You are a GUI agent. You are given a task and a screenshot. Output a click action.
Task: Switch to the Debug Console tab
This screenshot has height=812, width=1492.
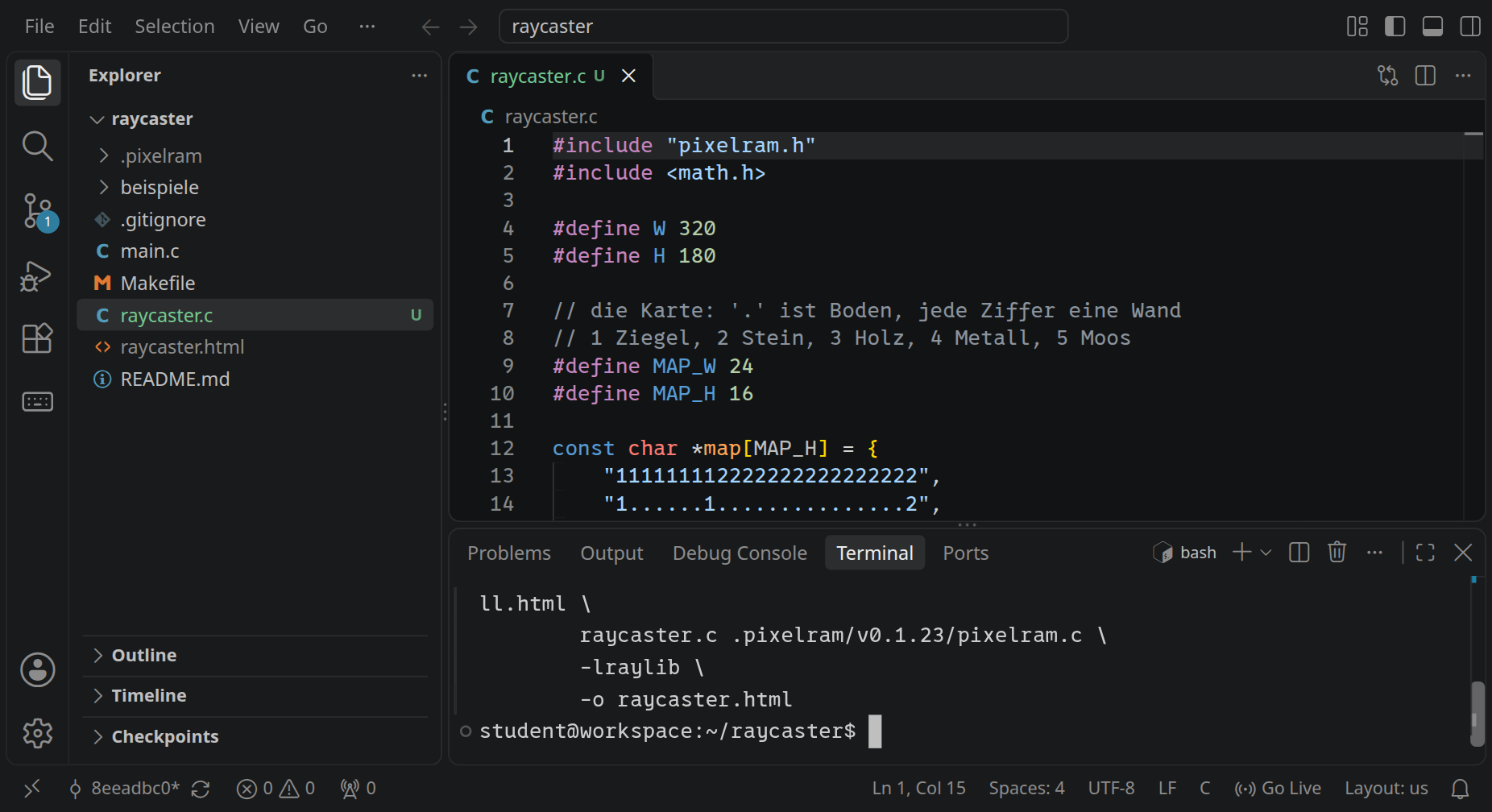740,553
